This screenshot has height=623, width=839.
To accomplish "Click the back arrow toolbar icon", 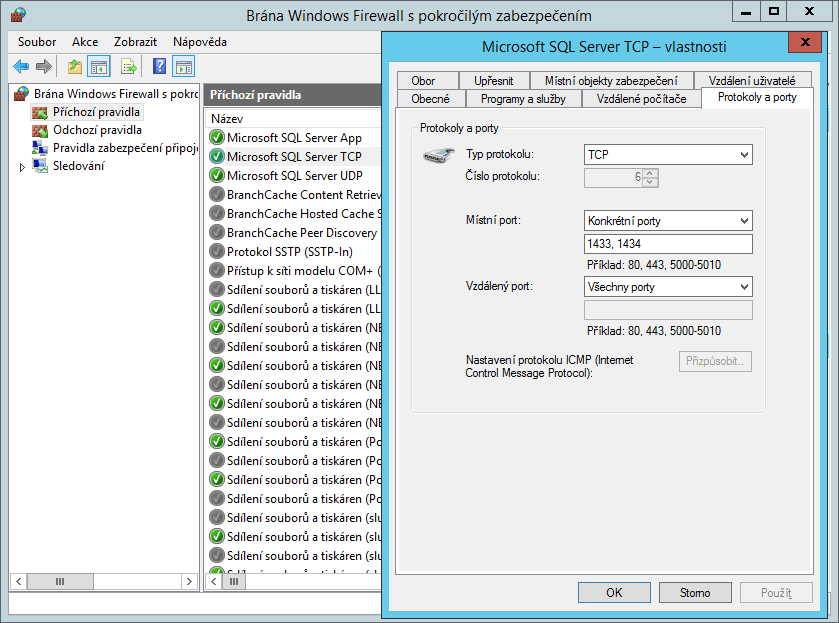I will (x=21, y=67).
